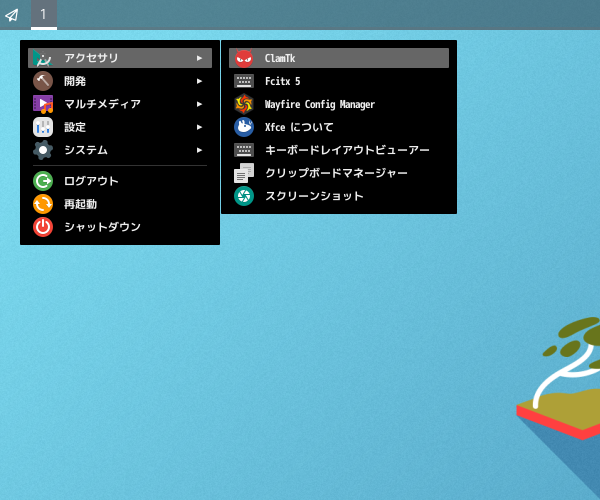Expand the 開発 submenu arrow
This screenshot has width=600, height=500.
click(x=199, y=81)
